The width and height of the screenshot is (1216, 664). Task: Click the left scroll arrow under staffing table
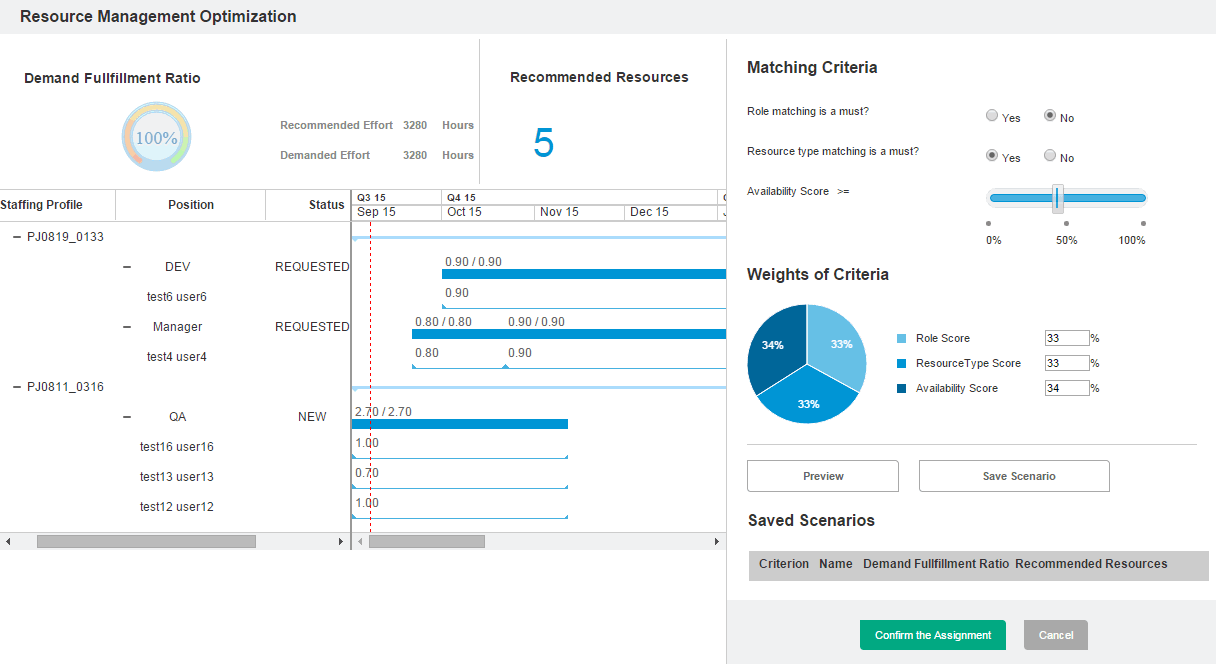point(8,541)
